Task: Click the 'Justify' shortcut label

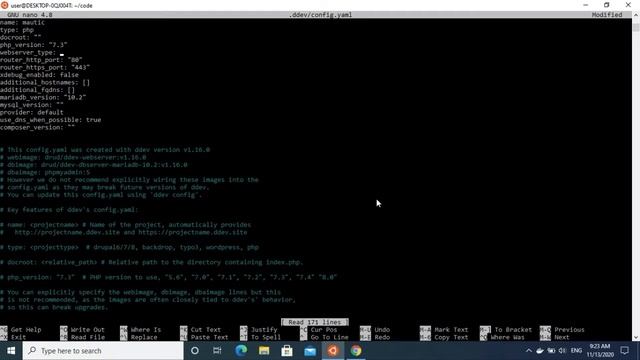Action: point(264,329)
